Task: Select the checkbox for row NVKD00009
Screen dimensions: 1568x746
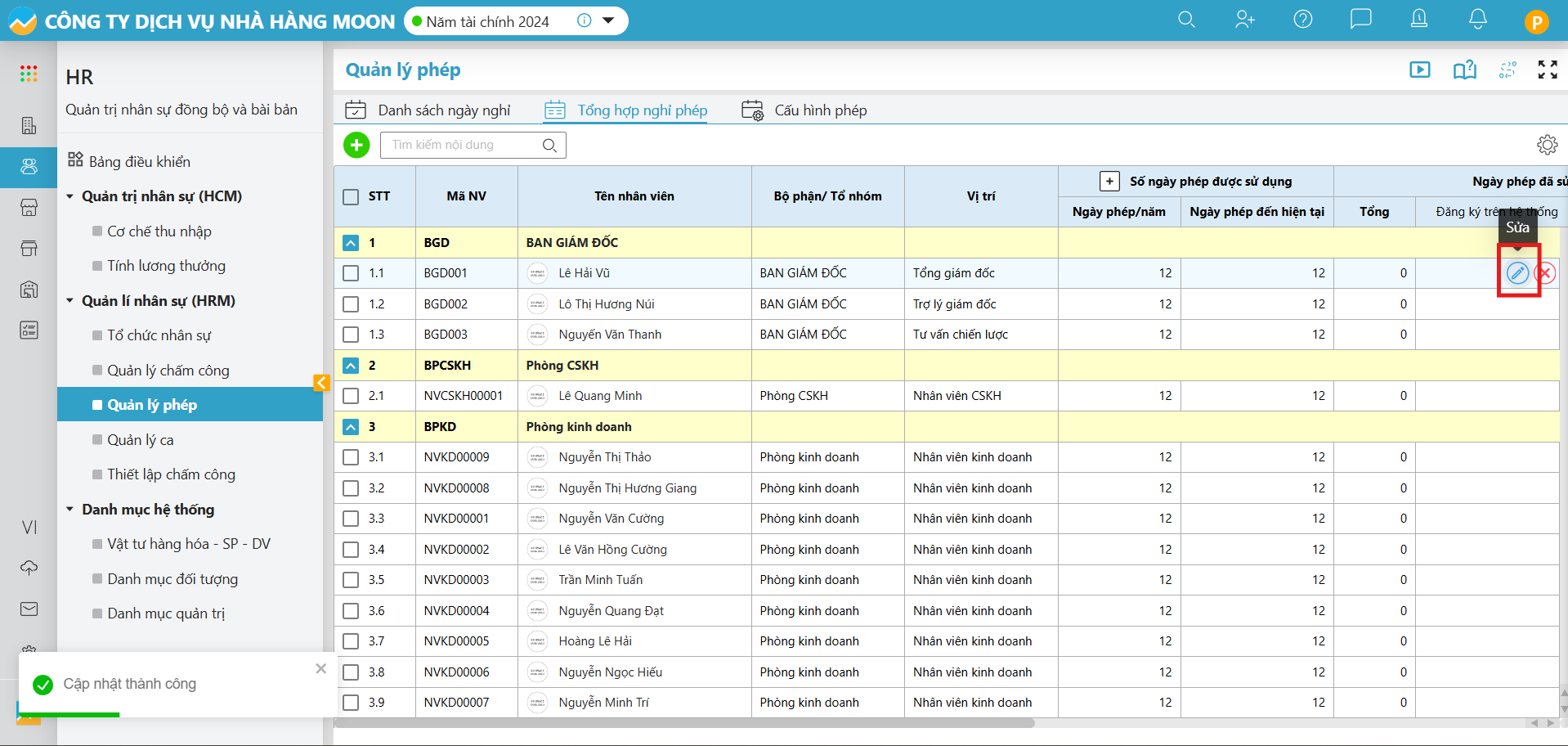Action: [351, 457]
